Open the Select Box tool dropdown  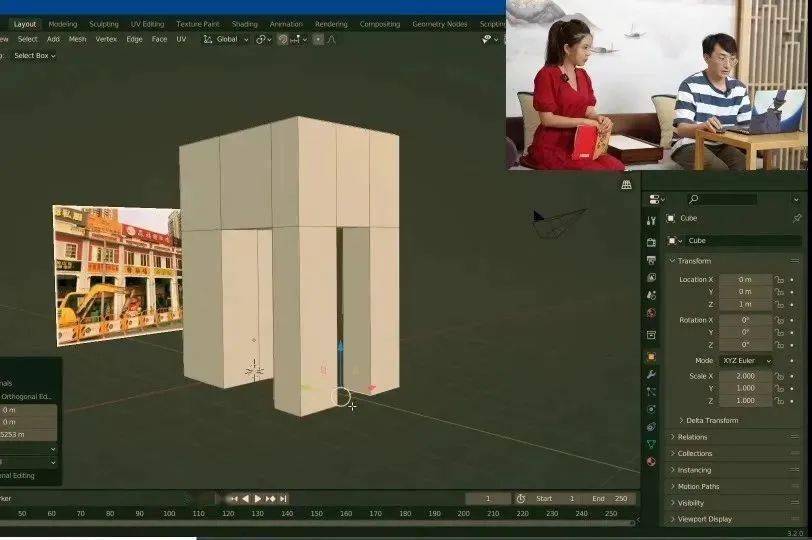tap(34, 55)
